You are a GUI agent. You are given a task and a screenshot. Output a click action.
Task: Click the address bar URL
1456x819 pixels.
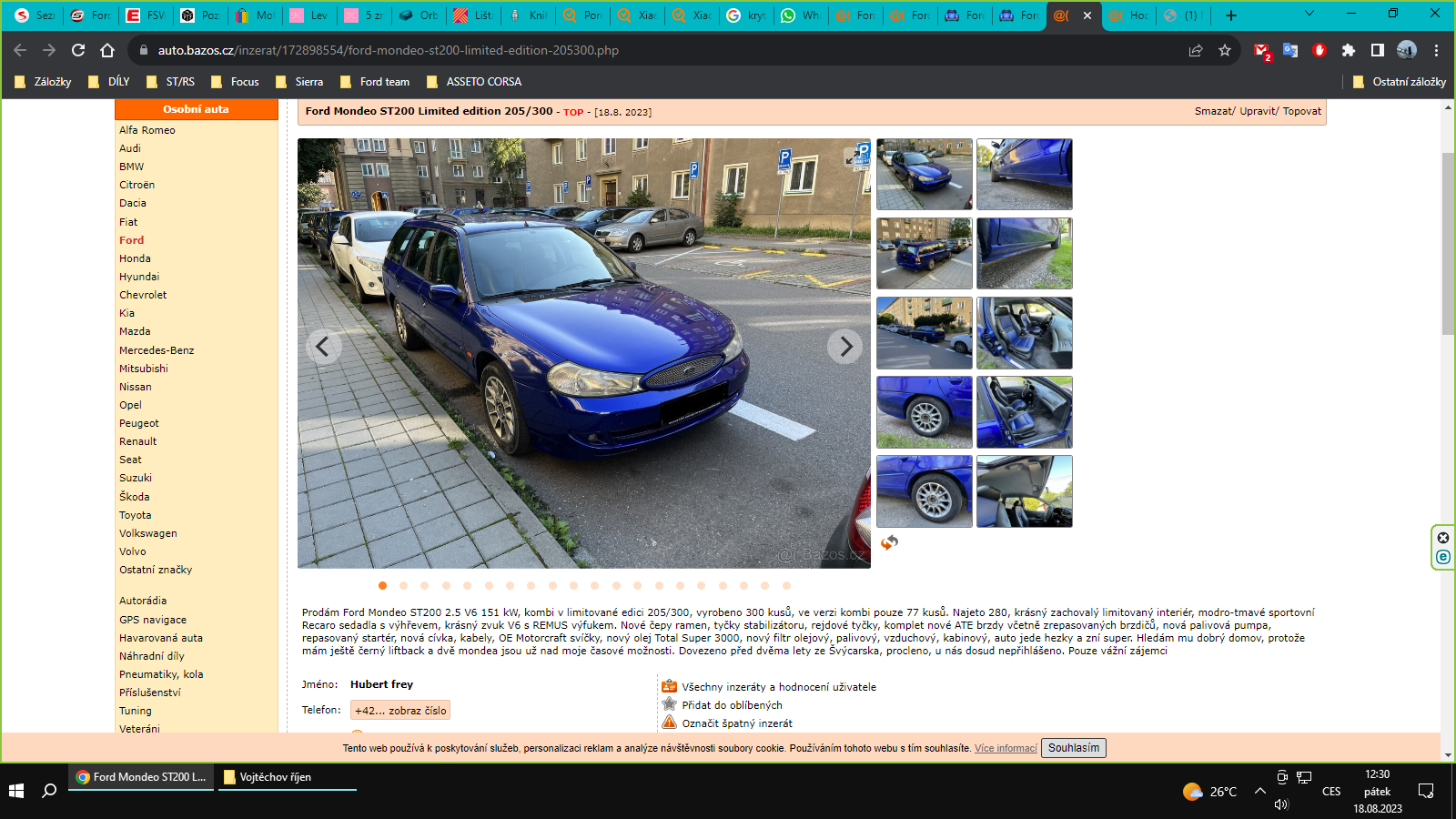click(x=389, y=50)
